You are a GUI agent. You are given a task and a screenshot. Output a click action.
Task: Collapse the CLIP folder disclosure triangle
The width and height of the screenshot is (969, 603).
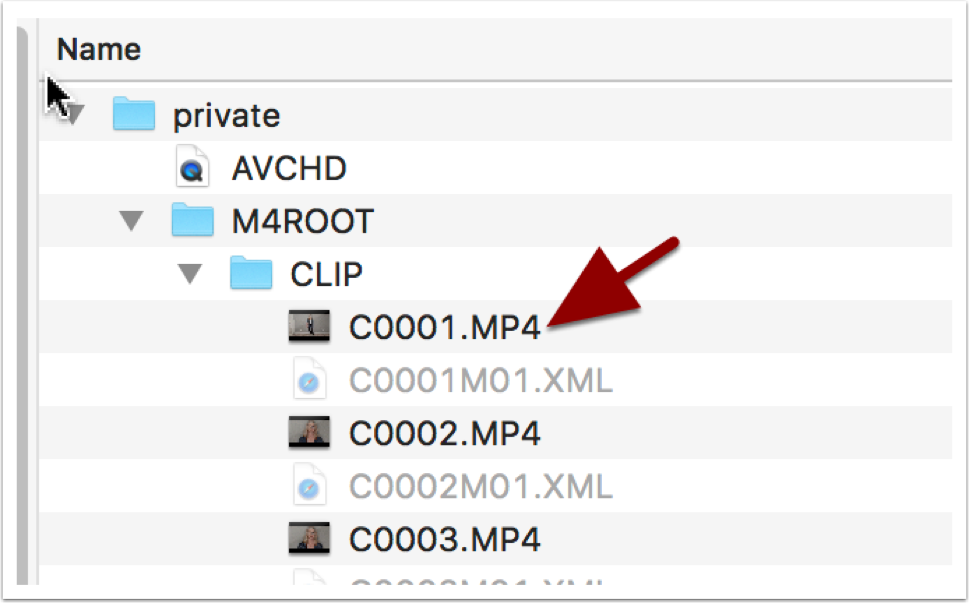(x=190, y=274)
